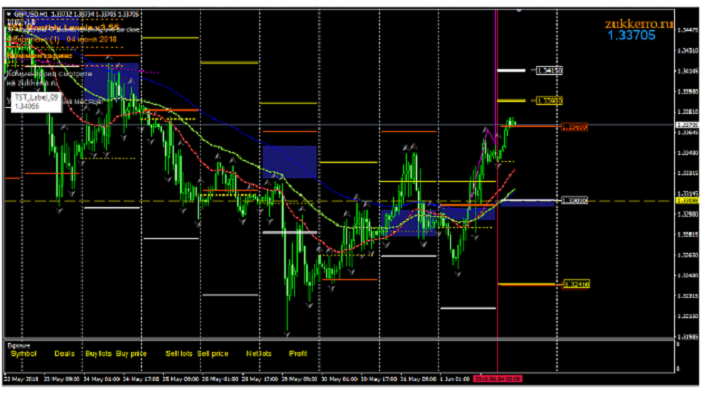Click the orange 1.32410 price label tag

[576, 284]
